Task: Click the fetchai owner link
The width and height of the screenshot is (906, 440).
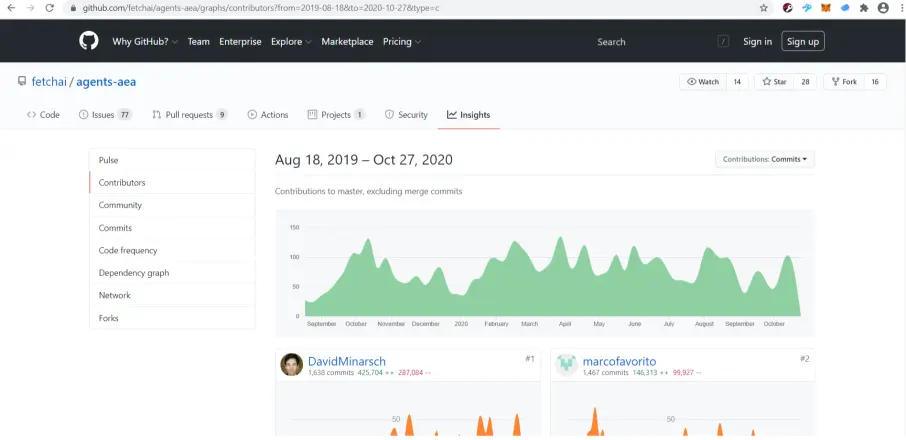Action: pyautogui.click(x=49, y=82)
